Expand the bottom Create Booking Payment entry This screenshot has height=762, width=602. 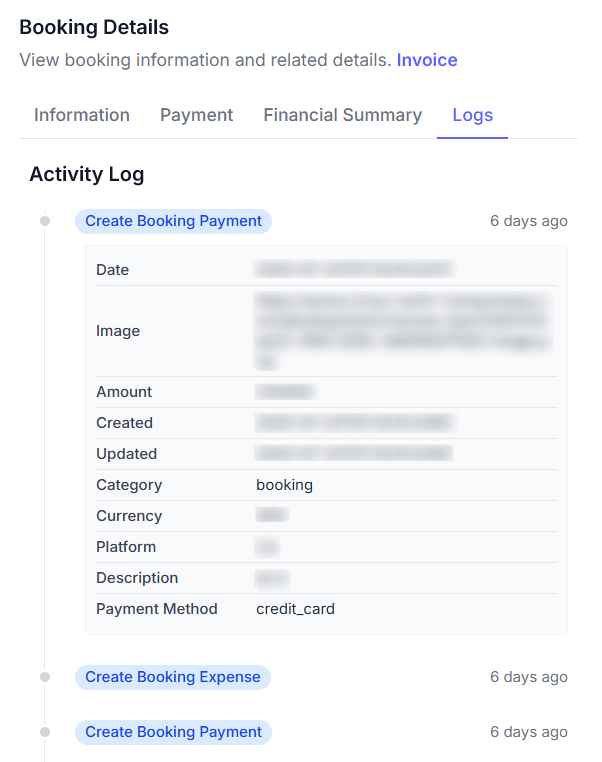173,732
